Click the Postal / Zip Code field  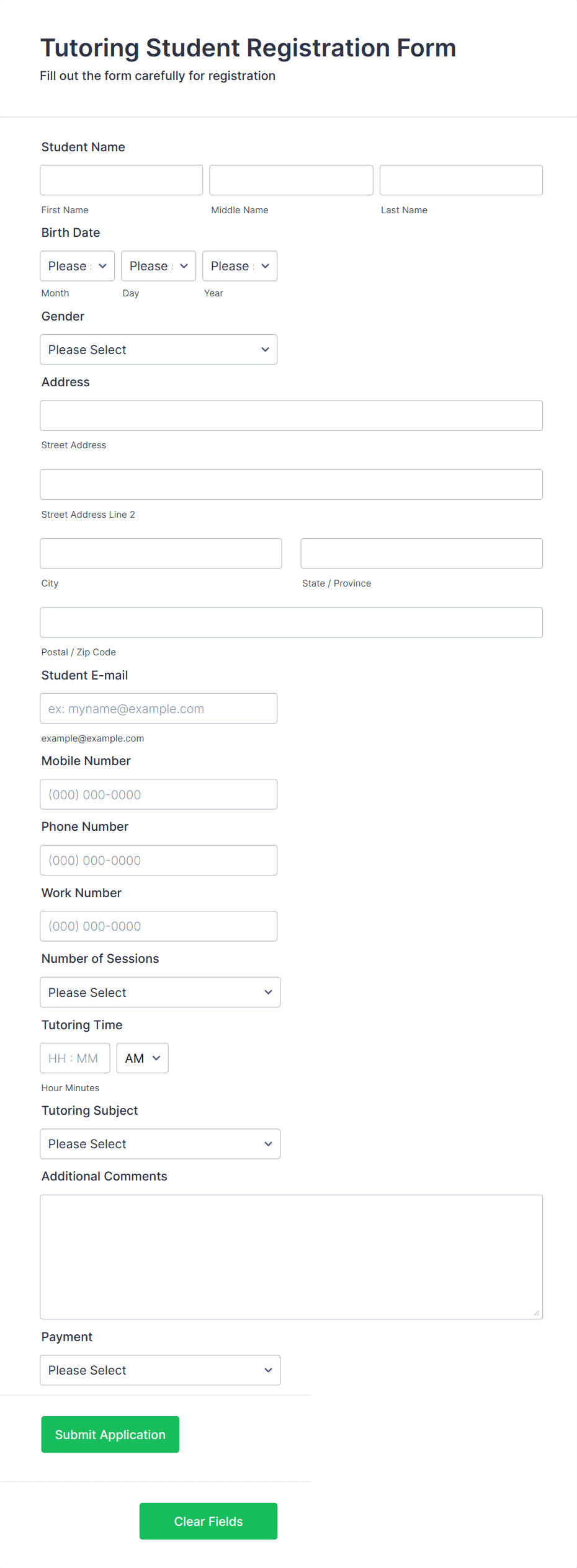291,622
